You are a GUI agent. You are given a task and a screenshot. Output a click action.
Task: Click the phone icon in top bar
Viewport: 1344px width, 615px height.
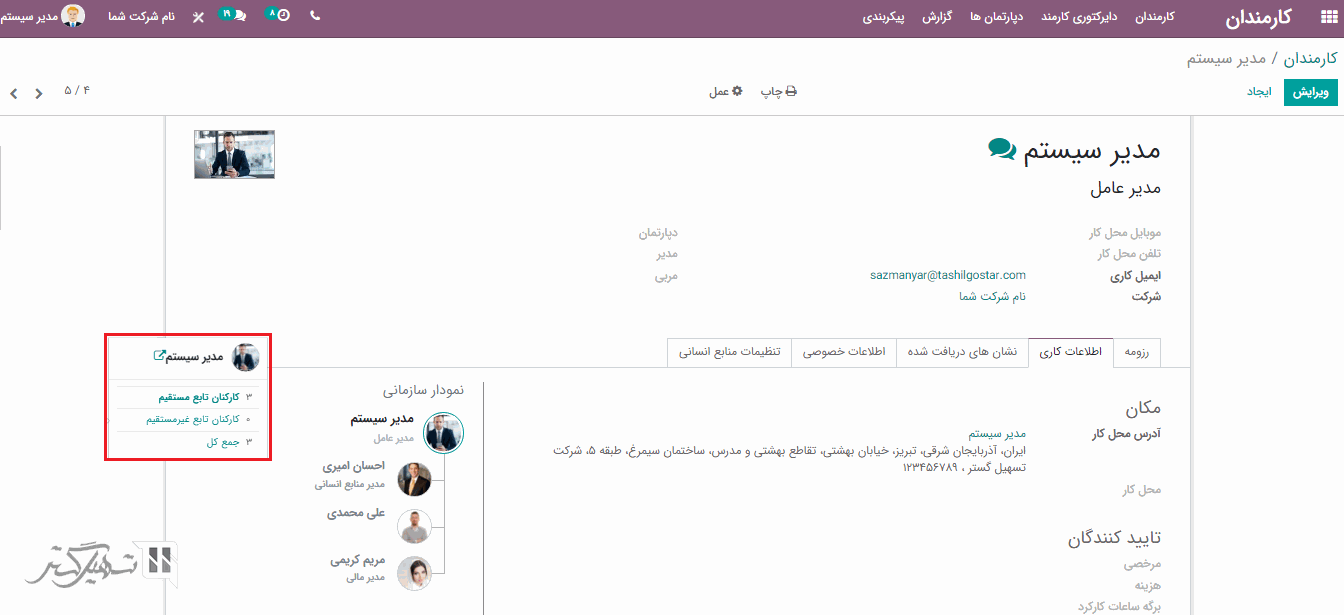pos(315,17)
